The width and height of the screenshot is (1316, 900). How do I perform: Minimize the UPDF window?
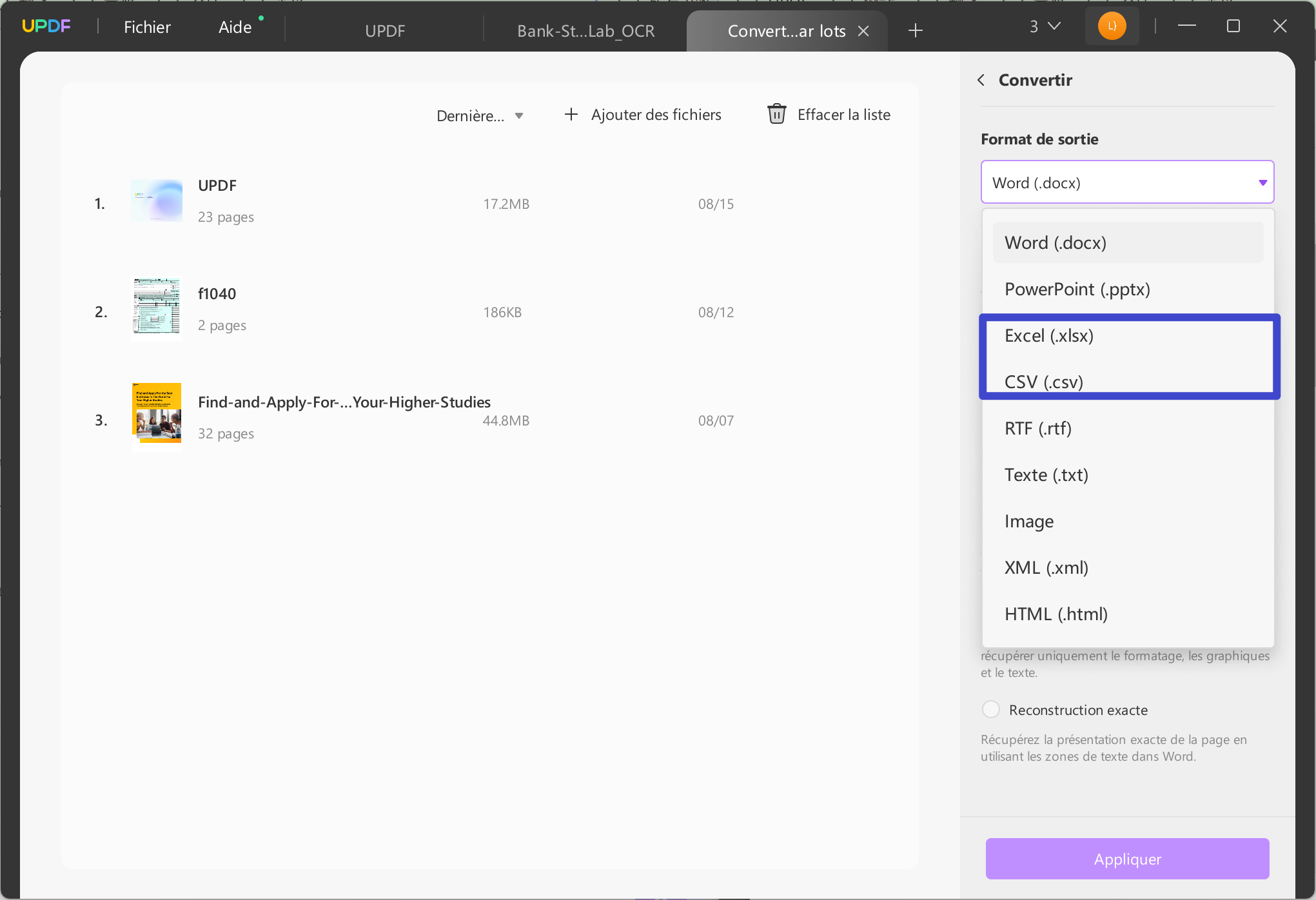(x=1187, y=26)
